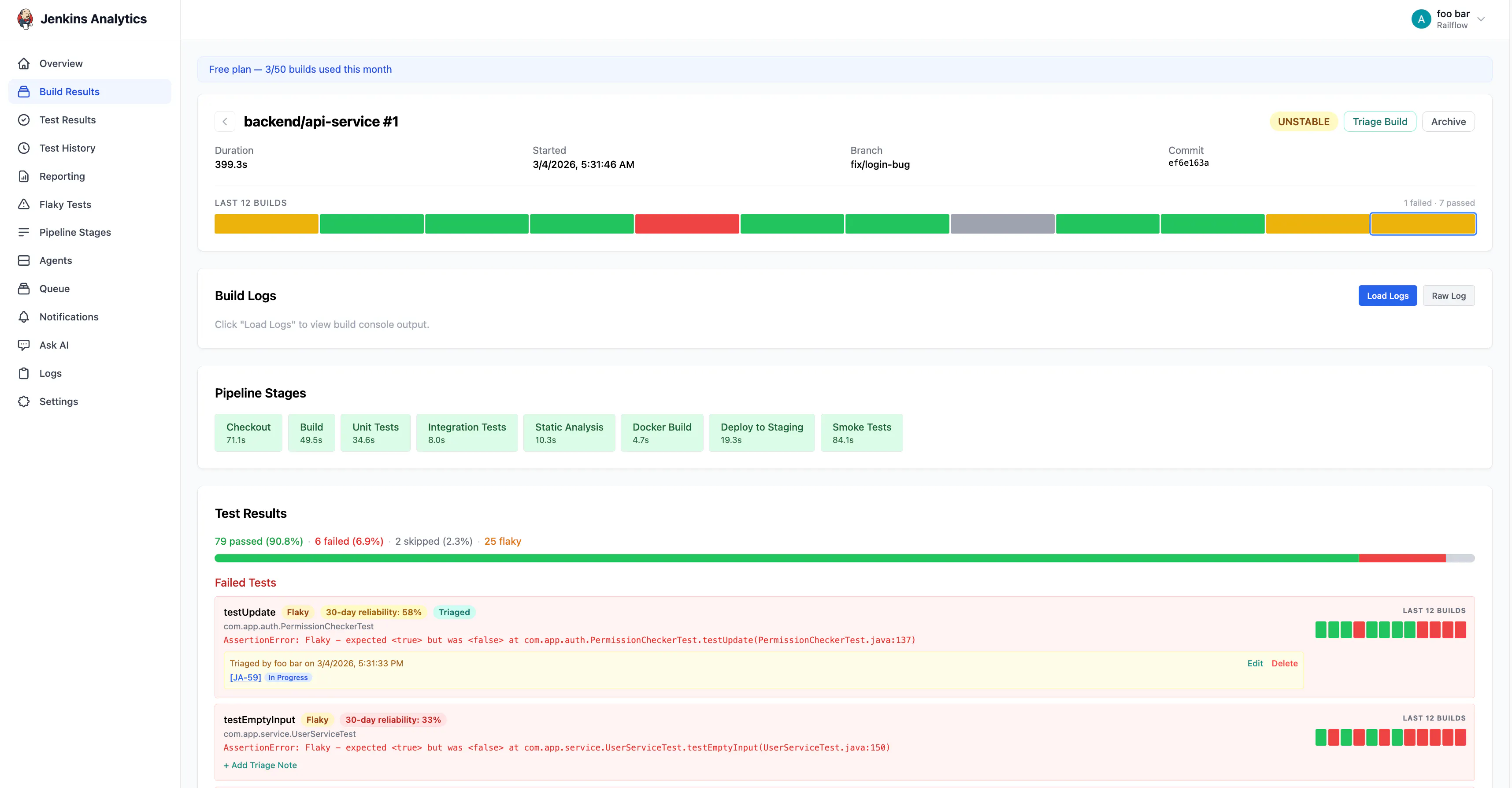The height and width of the screenshot is (788, 1512).
Task: Open Overview in the sidebar
Action: coord(90,63)
